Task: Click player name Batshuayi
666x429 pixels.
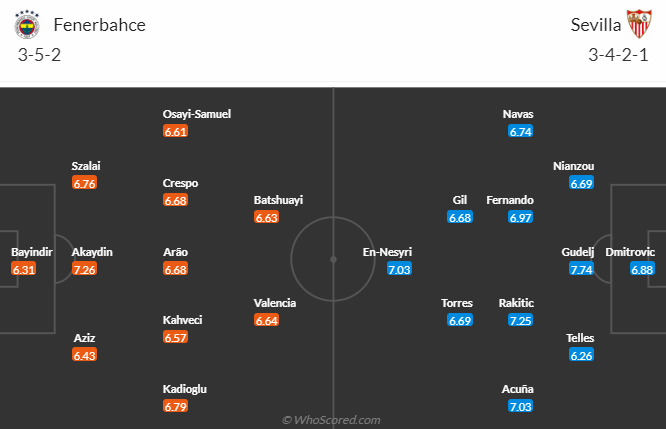Action: (x=278, y=200)
